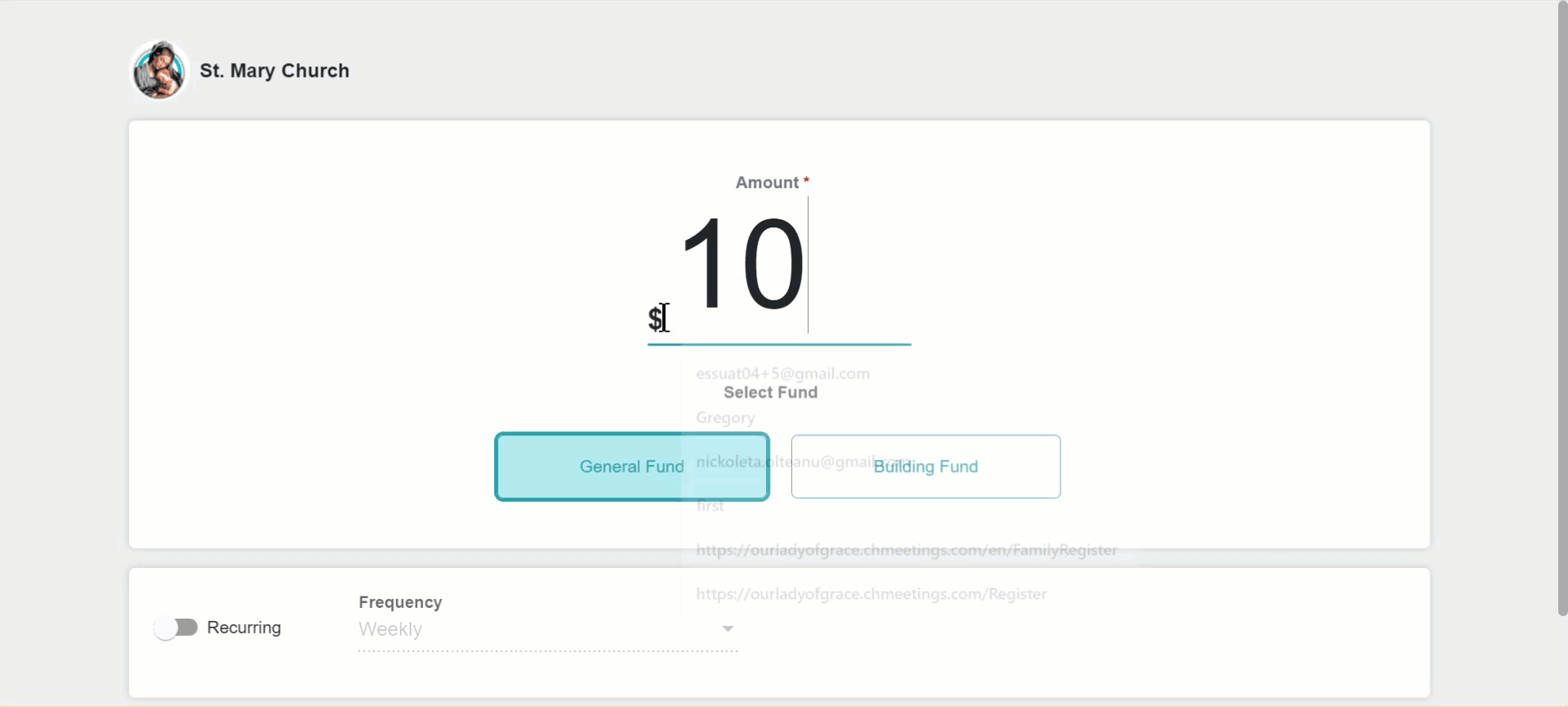This screenshot has height=707, width=1568.
Task: Click the Select Fund heading
Action: pos(771,393)
